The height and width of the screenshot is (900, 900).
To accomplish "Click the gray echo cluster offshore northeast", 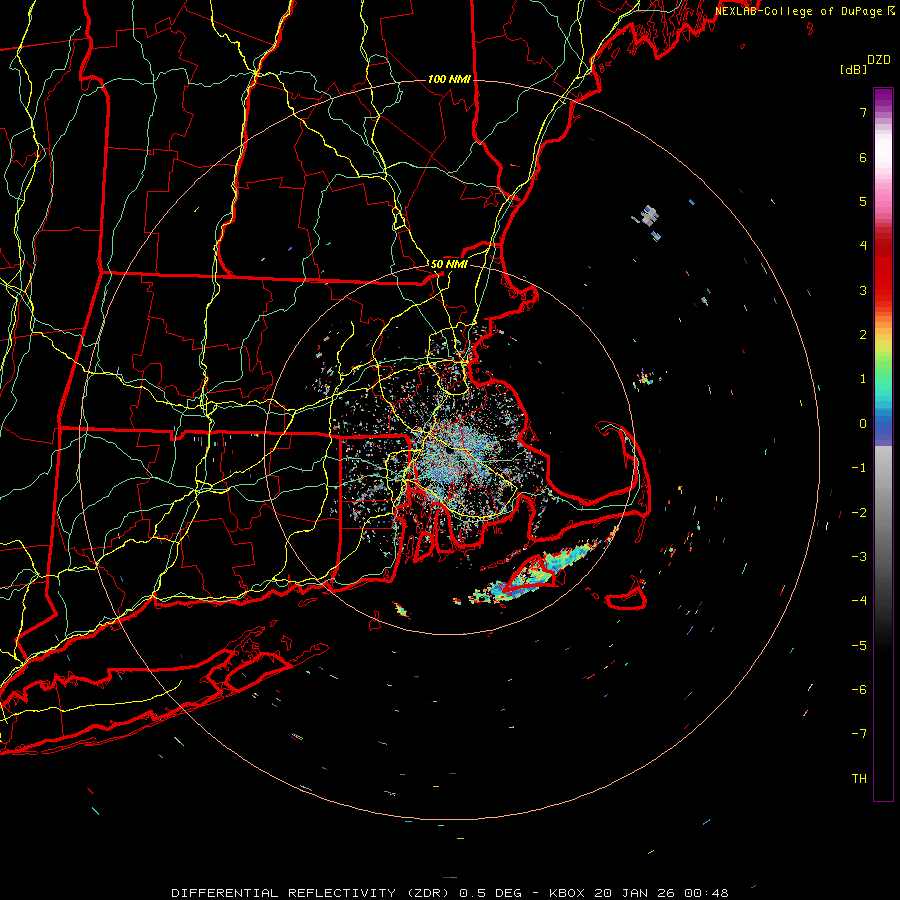I will tap(650, 216).
